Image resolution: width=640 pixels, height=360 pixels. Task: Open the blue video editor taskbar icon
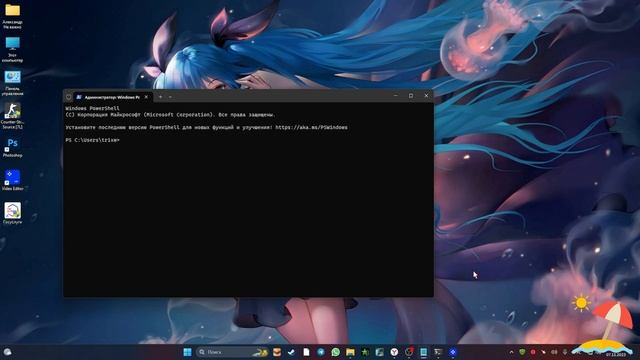coord(453,352)
